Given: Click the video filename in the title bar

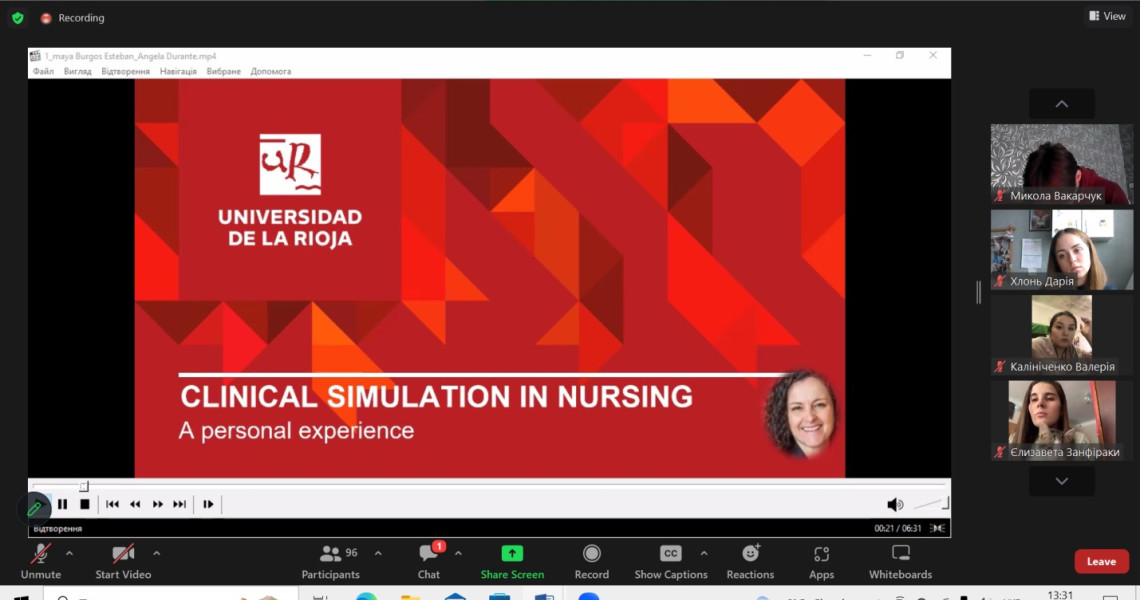Looking at the screenshot, I should point(130,56).
